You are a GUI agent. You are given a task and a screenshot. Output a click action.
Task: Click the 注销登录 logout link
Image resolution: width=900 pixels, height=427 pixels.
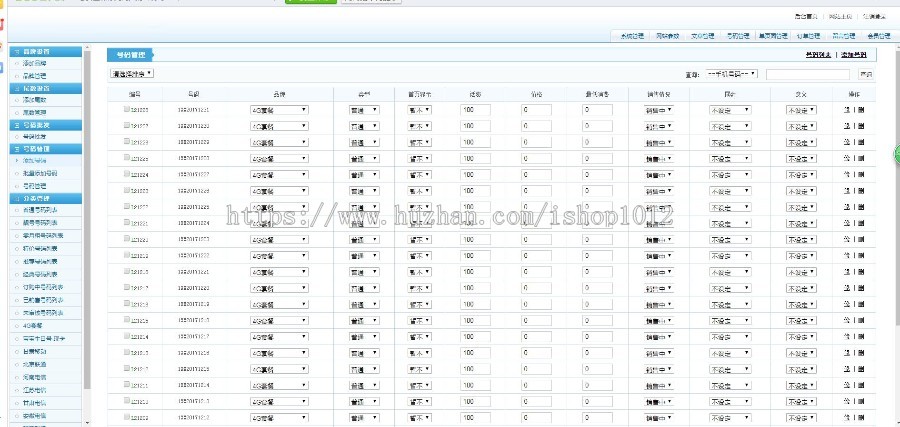(x=874, y=17)
